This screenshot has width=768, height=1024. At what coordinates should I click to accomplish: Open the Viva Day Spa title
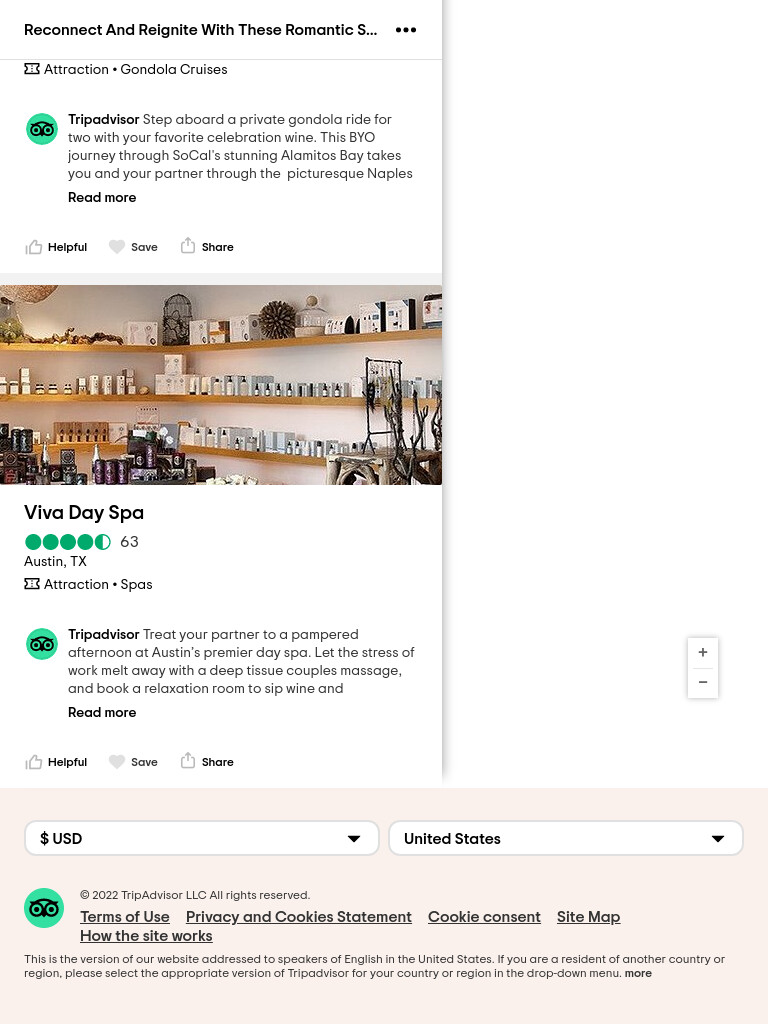[84, 513]
